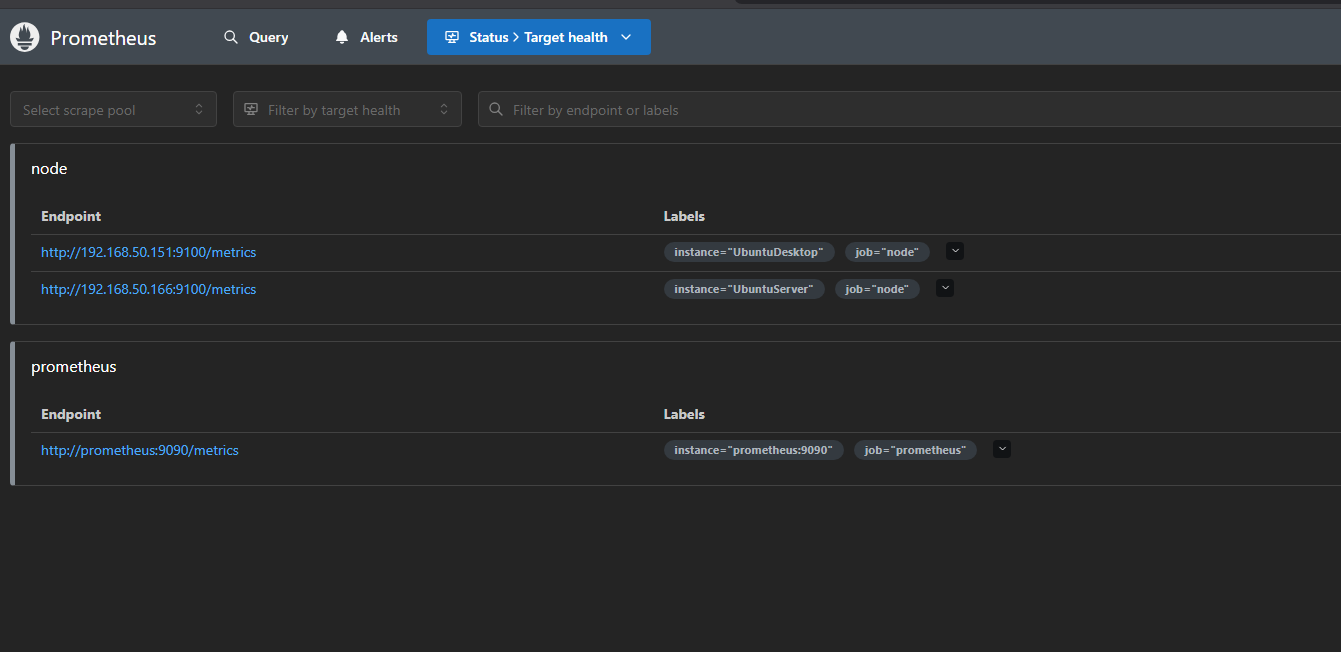The width and height of the screenshot is (1341, 652).
Task: Click the Filter by endpoint or labels field
Action: pyautogui.click(x=909, y=109)
